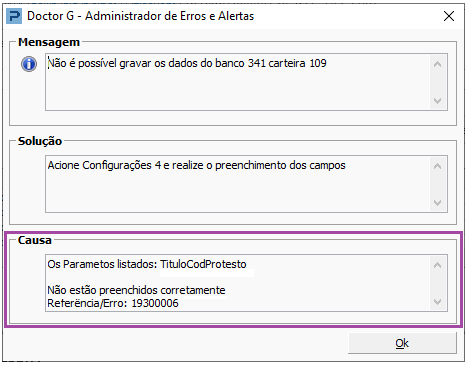Click up arrow of Solução text box scrollbar

click(x=437, y=166)
